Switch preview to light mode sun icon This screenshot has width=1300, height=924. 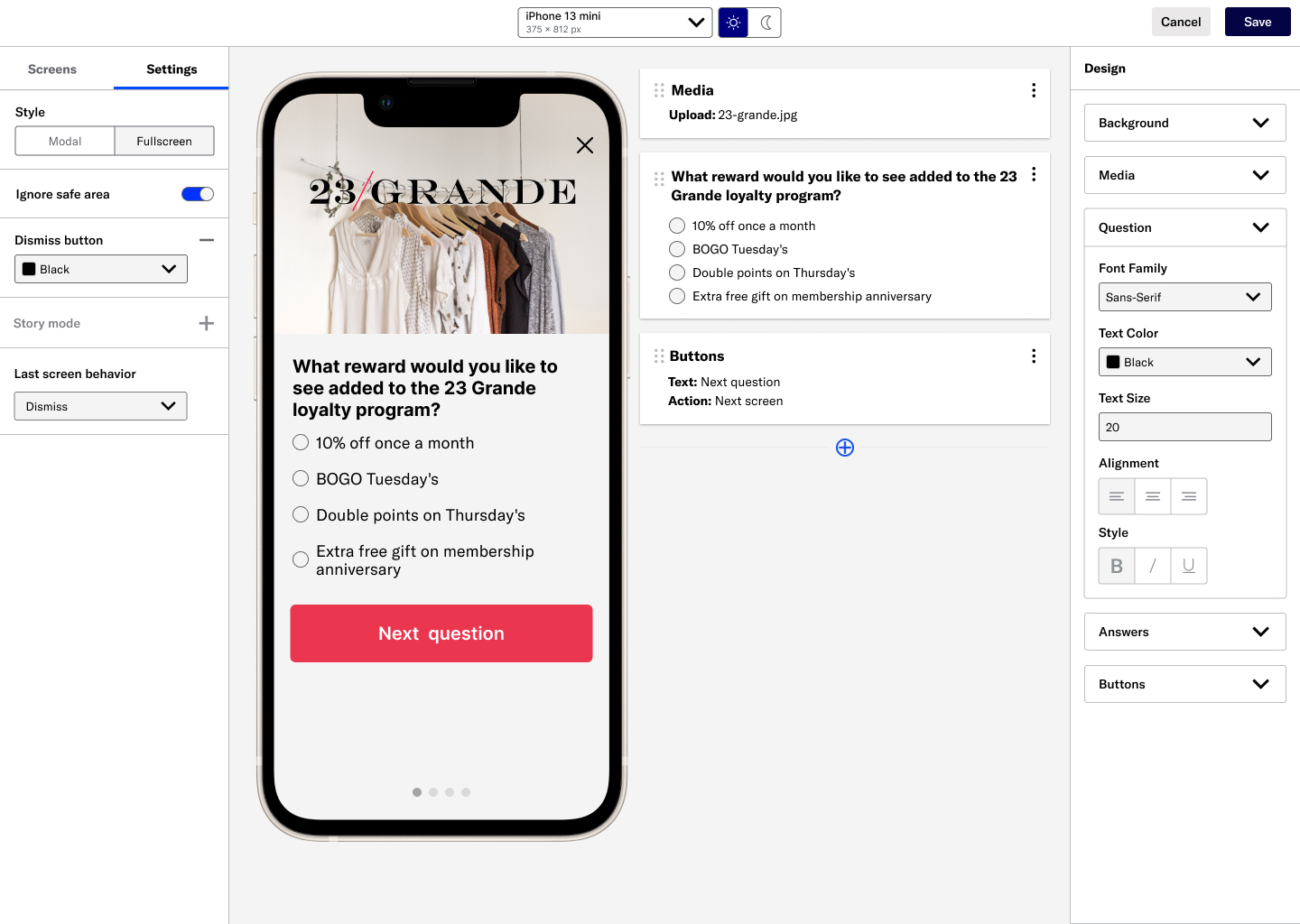(x=733, y=23)
